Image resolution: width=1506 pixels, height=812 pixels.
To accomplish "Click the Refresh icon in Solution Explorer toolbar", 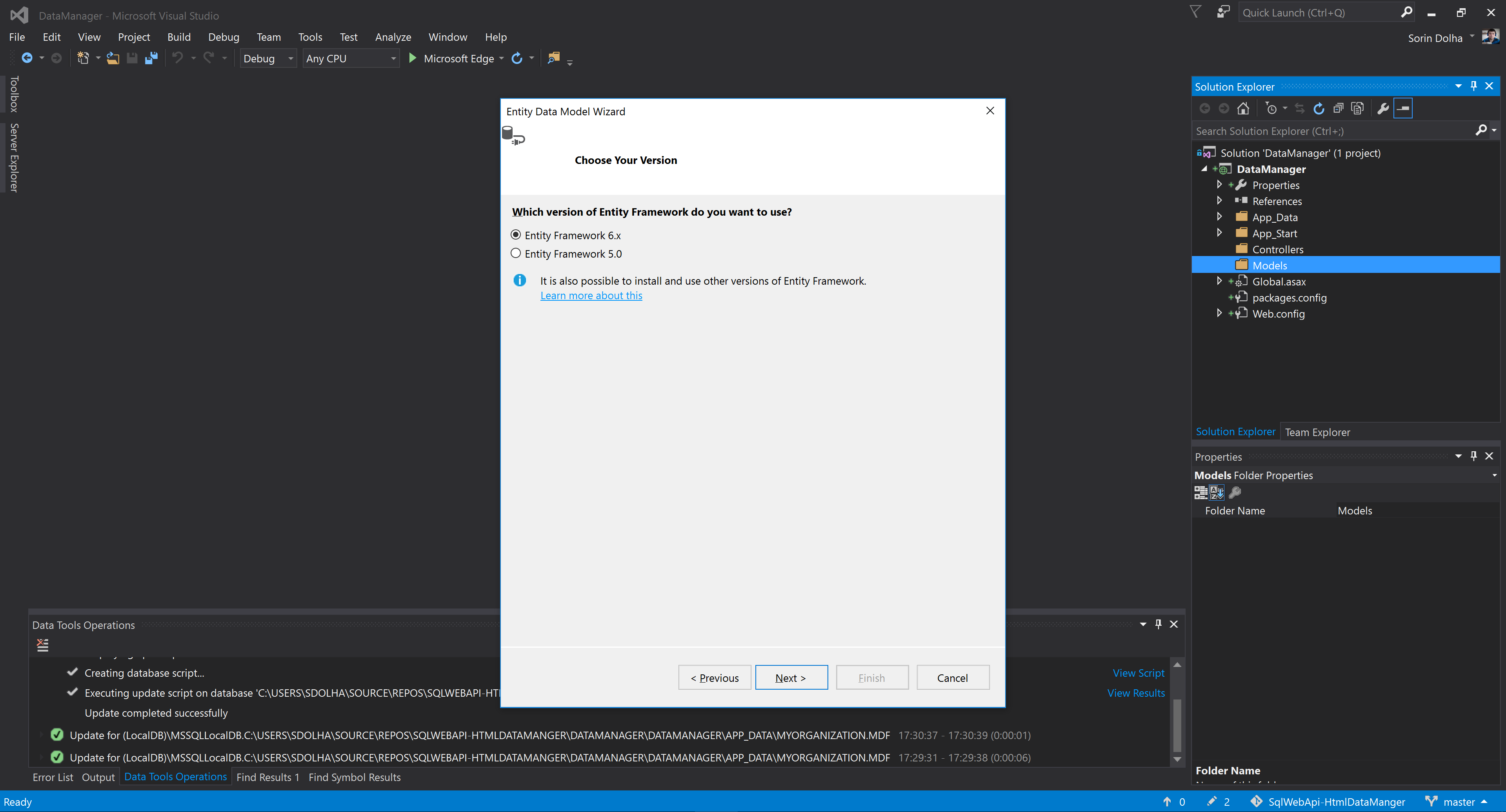I will pyautogui.click(x=1318, y=108).
